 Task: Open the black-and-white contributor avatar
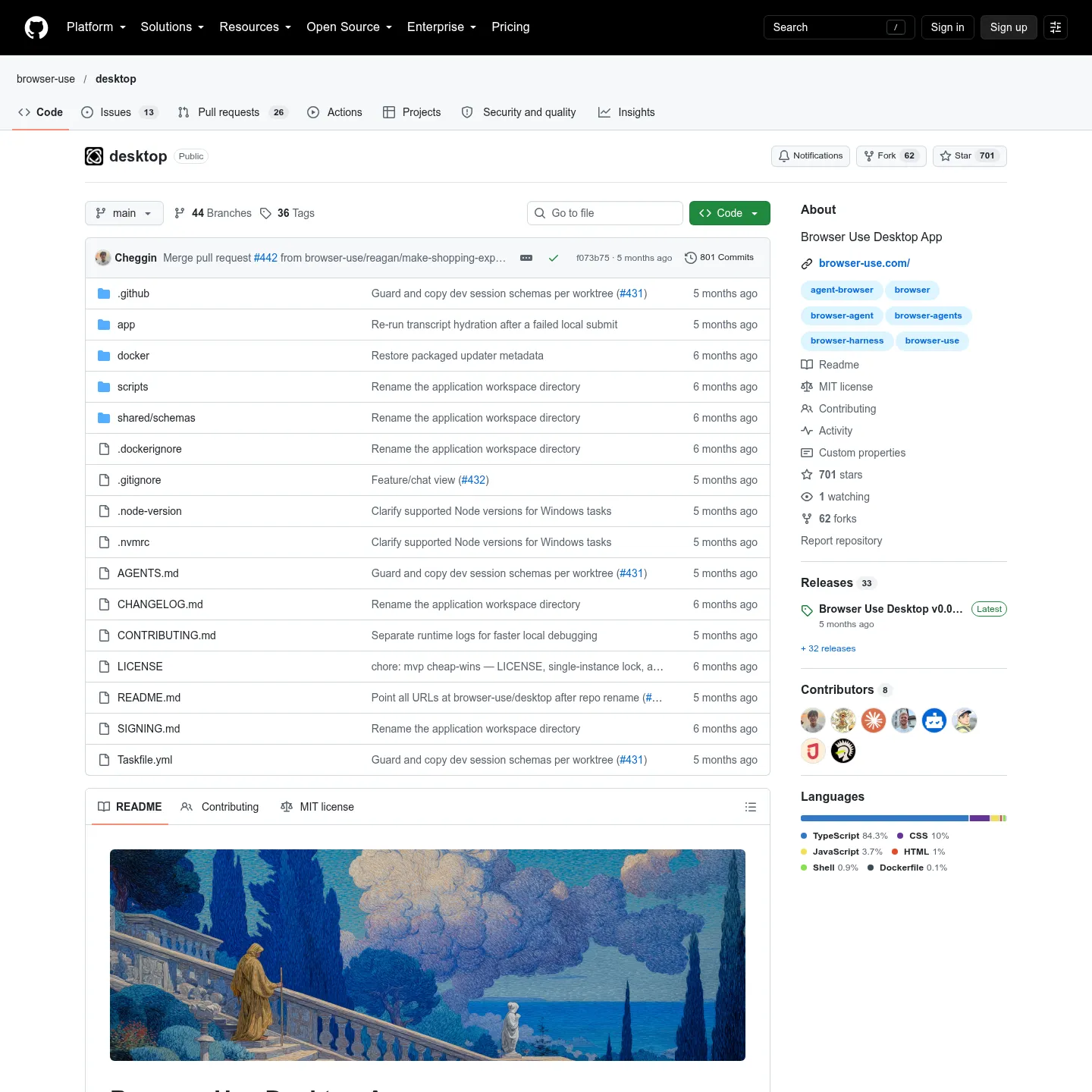tap(843, 751)
